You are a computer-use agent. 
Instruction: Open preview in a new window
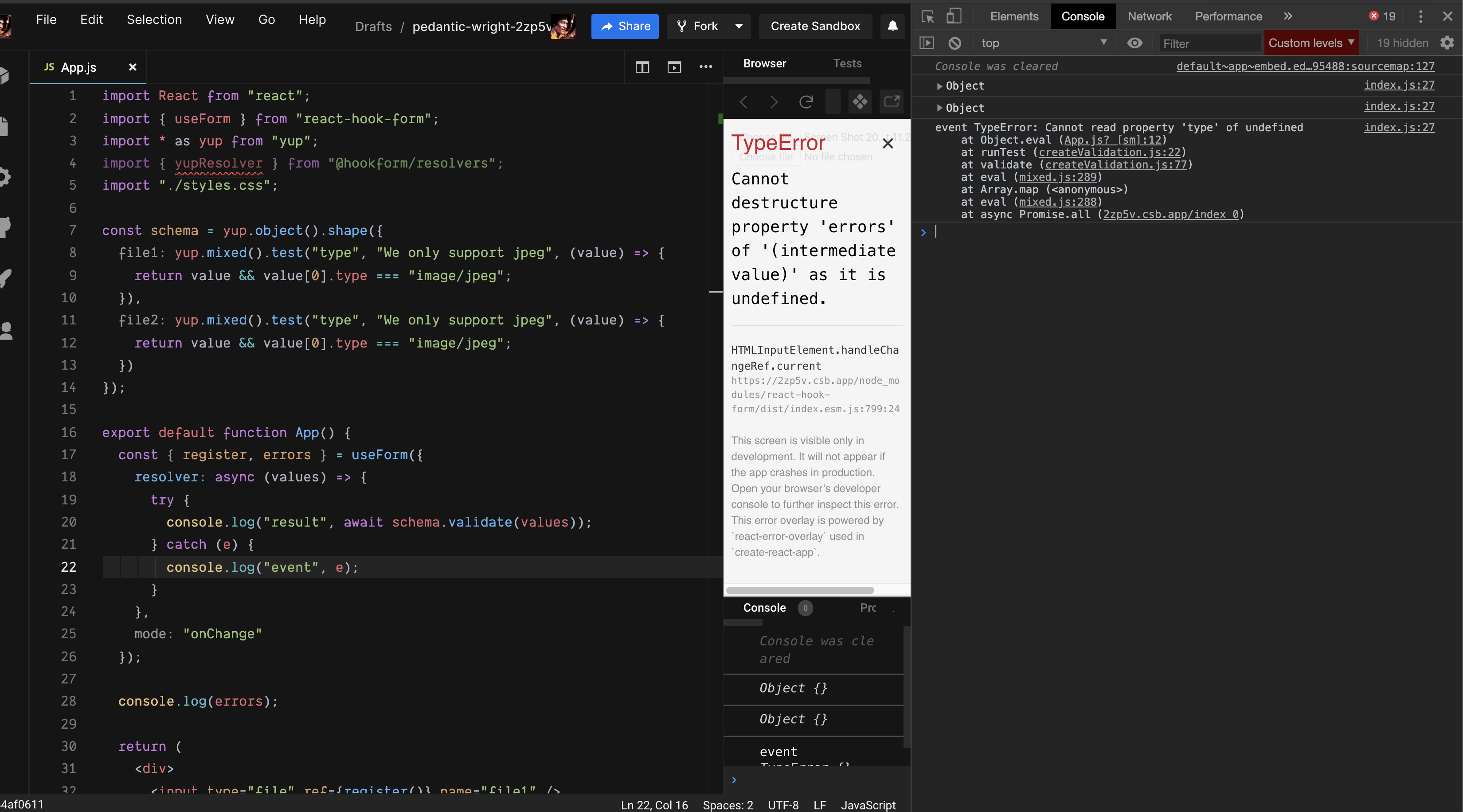(891, 102)
